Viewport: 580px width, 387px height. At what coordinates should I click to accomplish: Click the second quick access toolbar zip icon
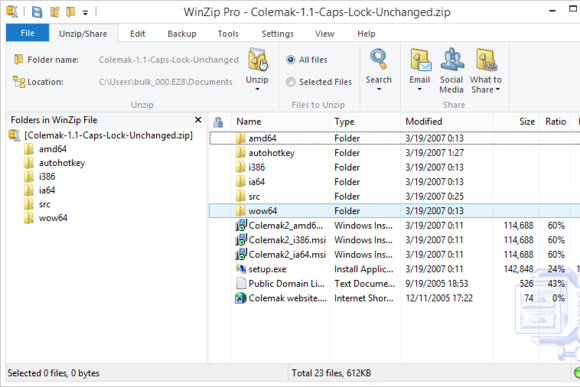(55, 12)
